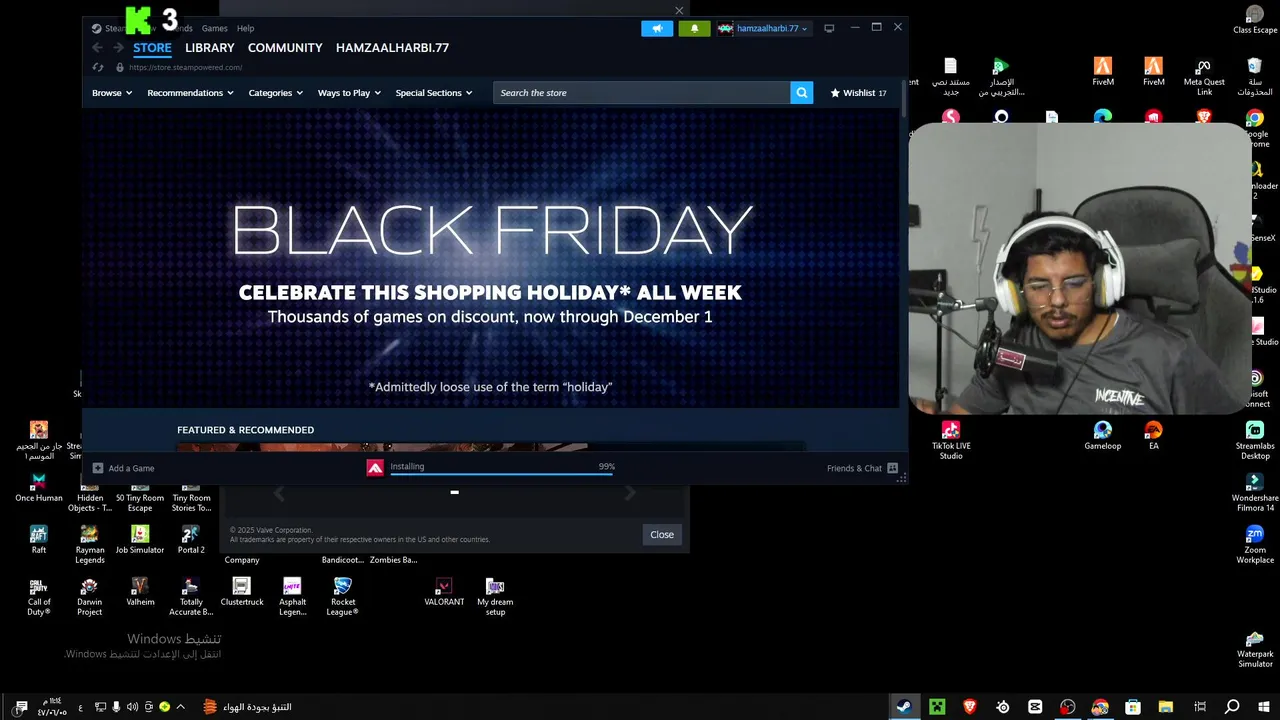Reload the Steam store page
The image size is (1280, 720).
click(98, 67)
